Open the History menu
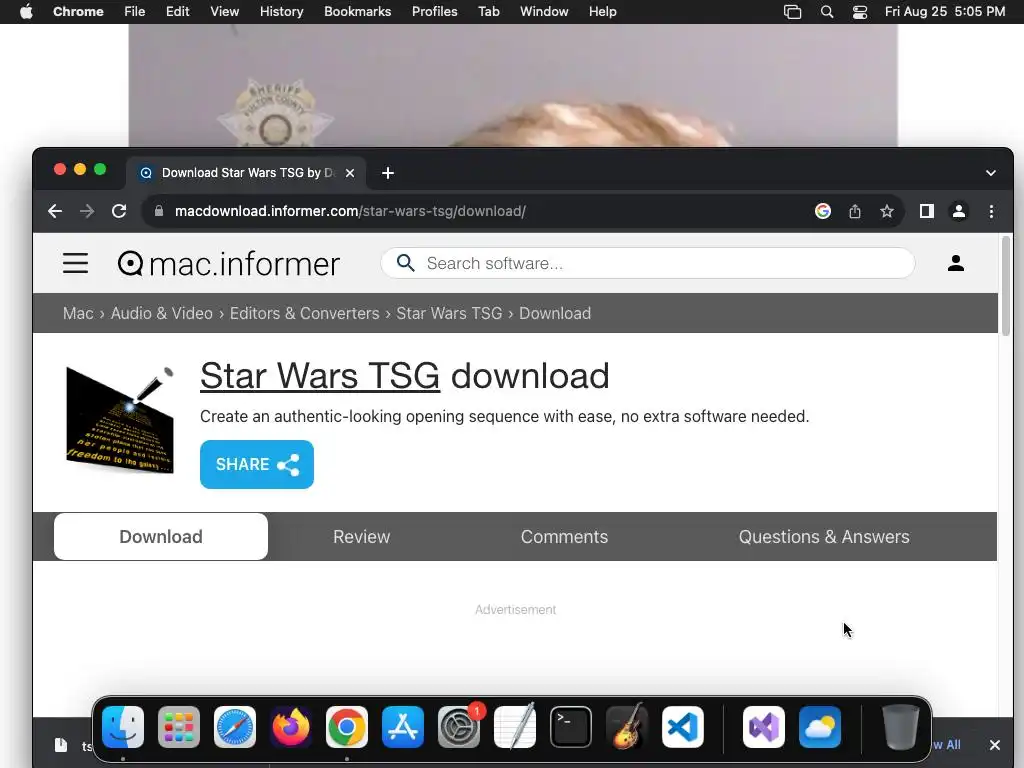1024x768 pixels. click(281, 12)
